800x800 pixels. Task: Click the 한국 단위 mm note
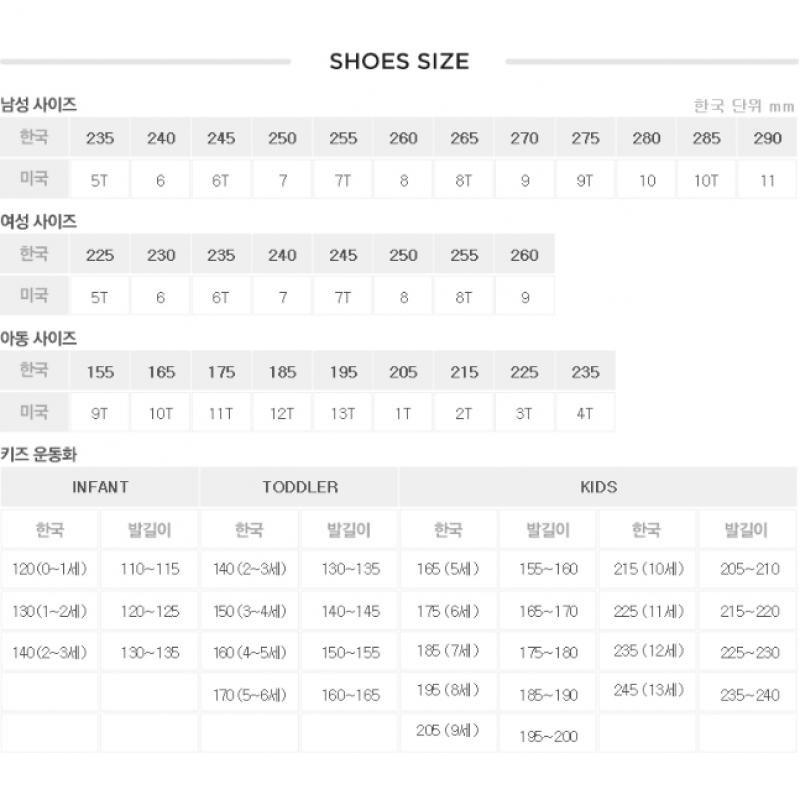(x=742, y=106)
